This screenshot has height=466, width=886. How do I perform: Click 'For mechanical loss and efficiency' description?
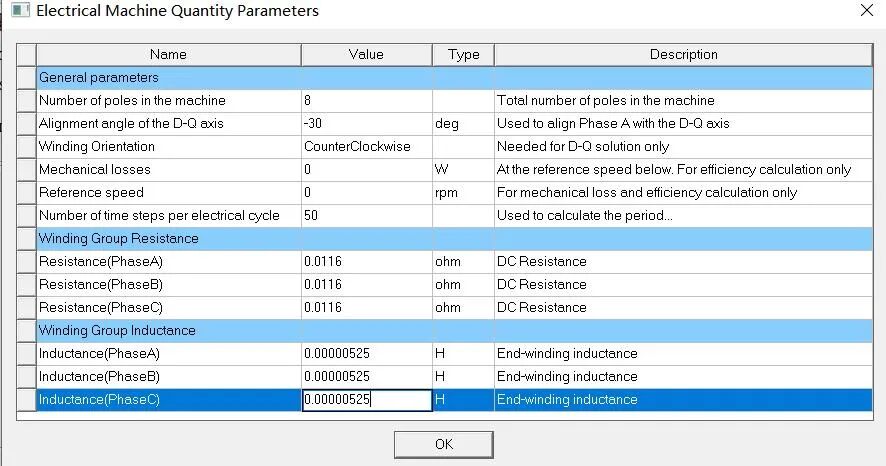click(684, 193)
